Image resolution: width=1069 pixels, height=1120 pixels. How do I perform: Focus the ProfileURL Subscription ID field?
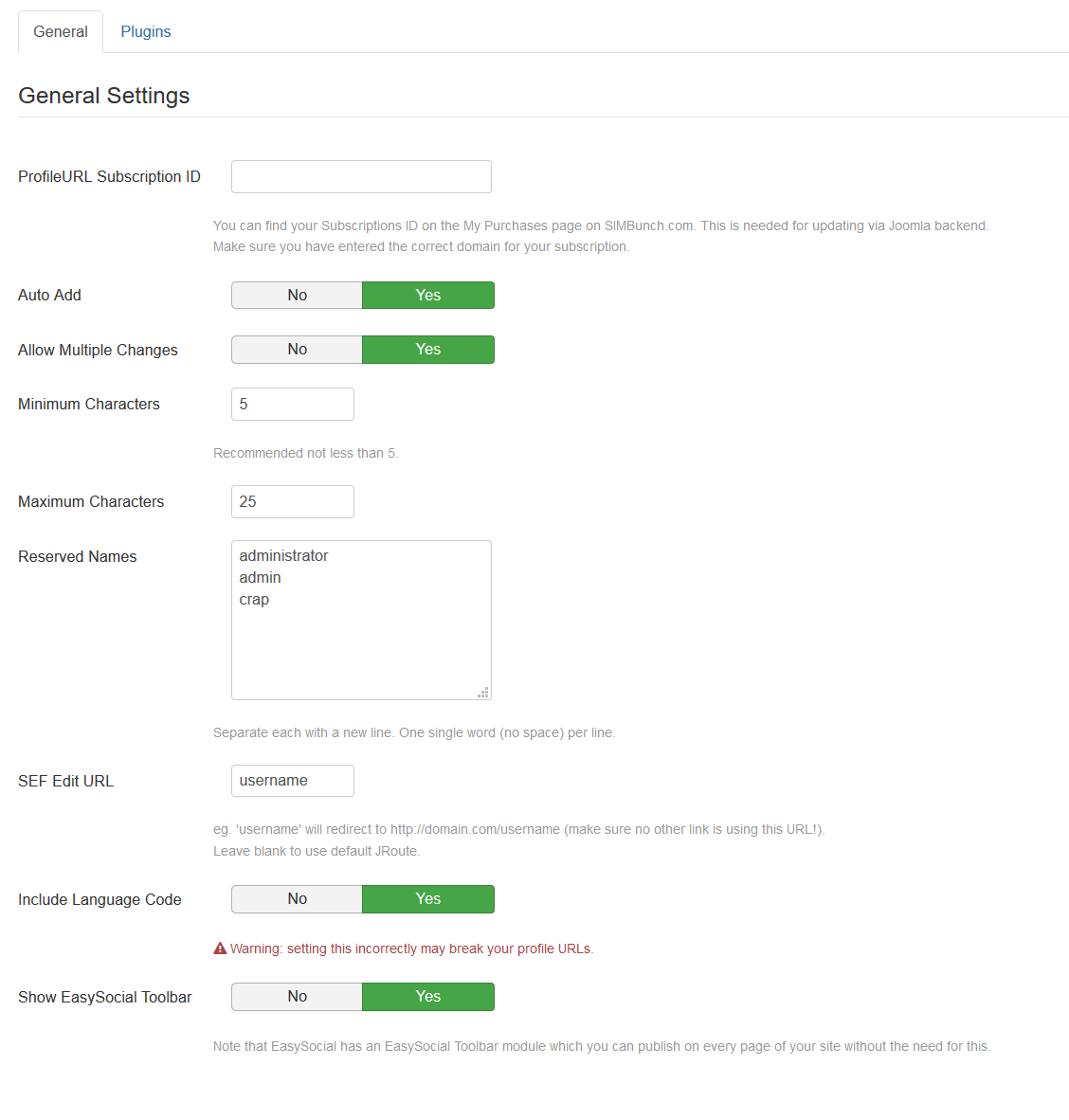point(361,176)
